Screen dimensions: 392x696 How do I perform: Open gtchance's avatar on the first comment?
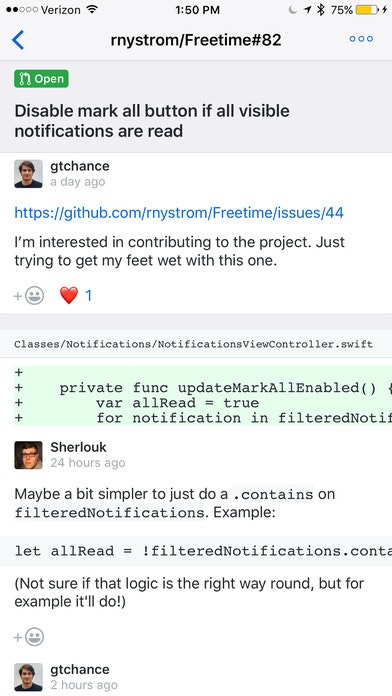tap(28, 174)
